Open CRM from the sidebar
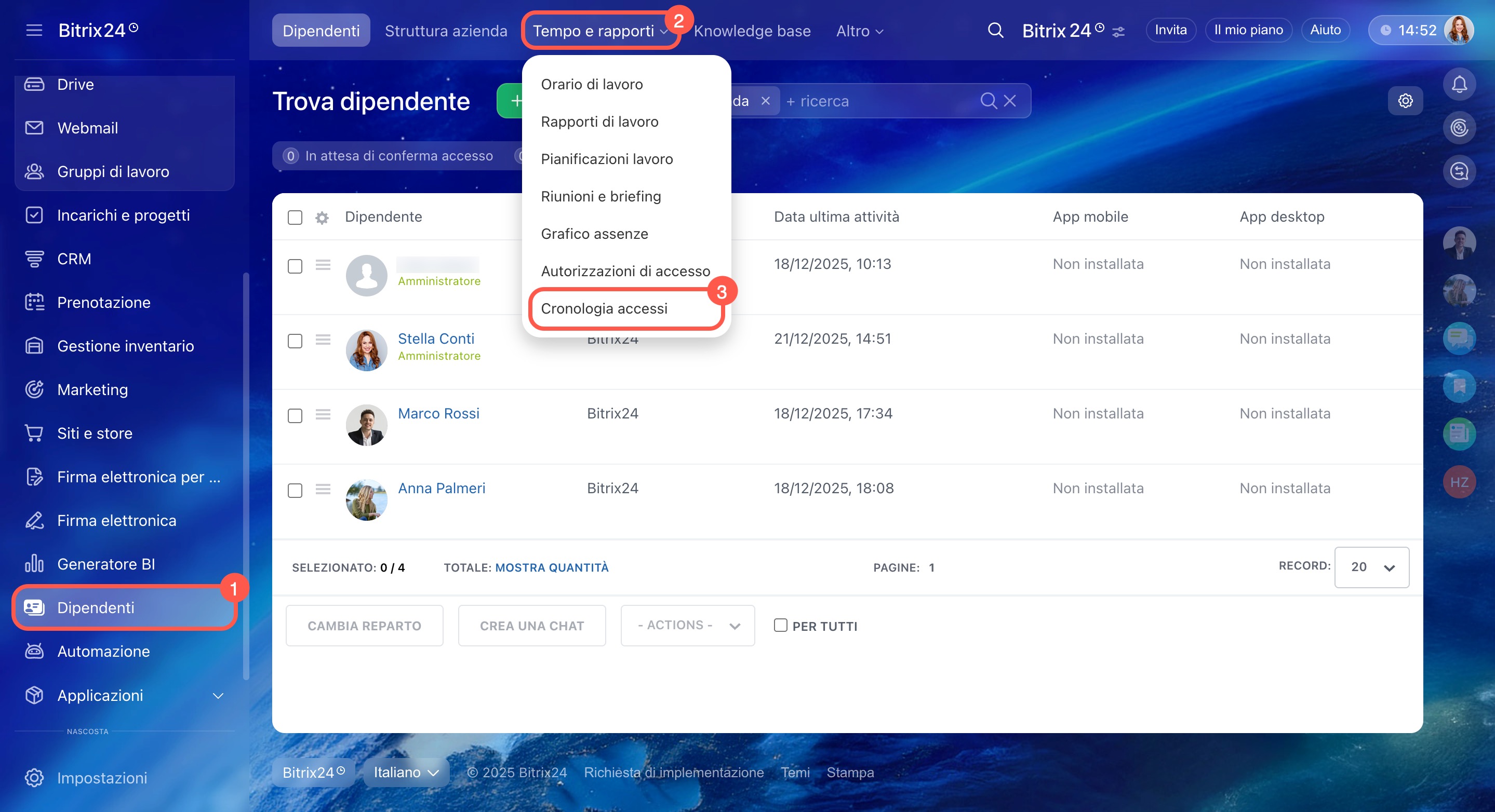This screenshot has width=1495, height=812. click(74, 259)
